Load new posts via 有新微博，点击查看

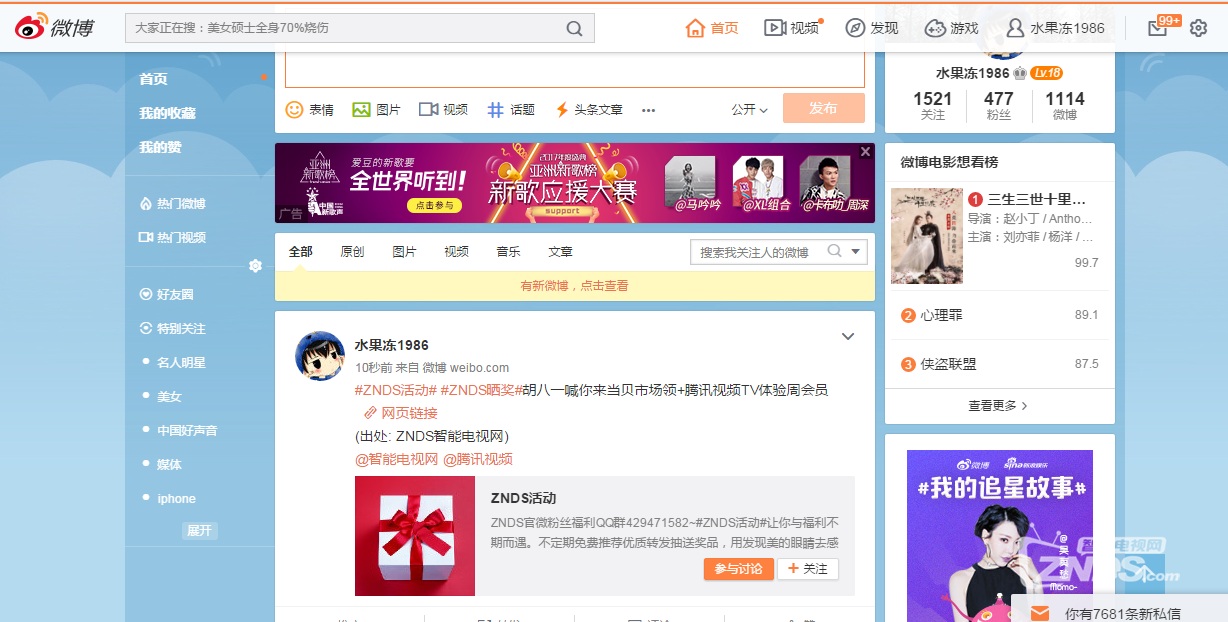pyautogui.click(x=575, y=286)
